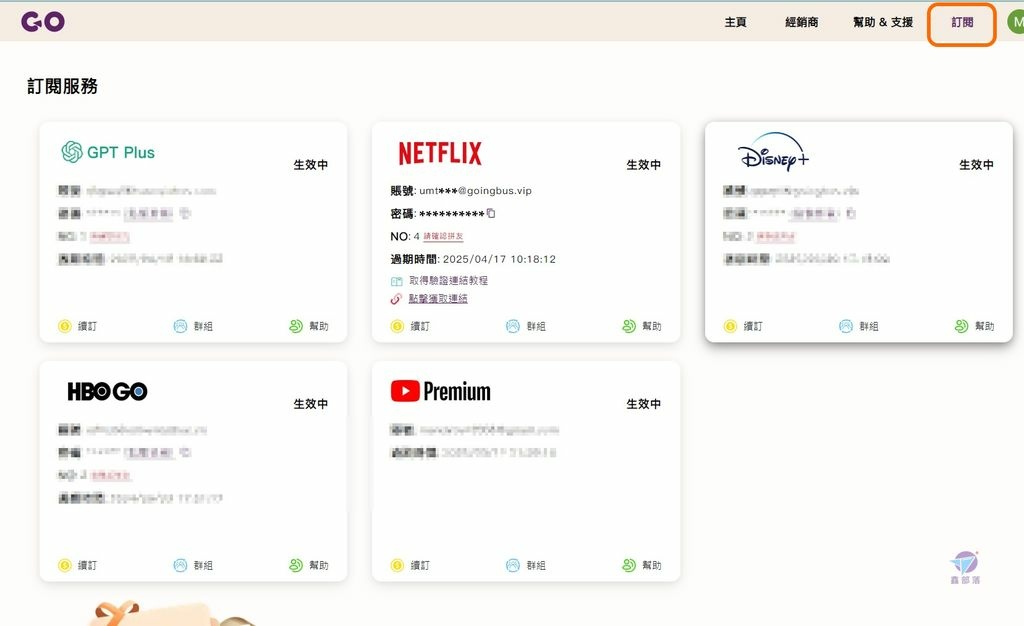Click the book icon beside 取得驗證連結教程
This screenshot has height=626, width=1024.
(396, 281)
